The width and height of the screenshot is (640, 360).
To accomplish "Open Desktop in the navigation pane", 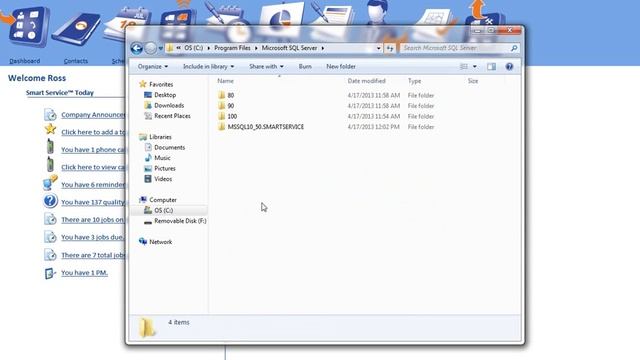I will 165,95.
